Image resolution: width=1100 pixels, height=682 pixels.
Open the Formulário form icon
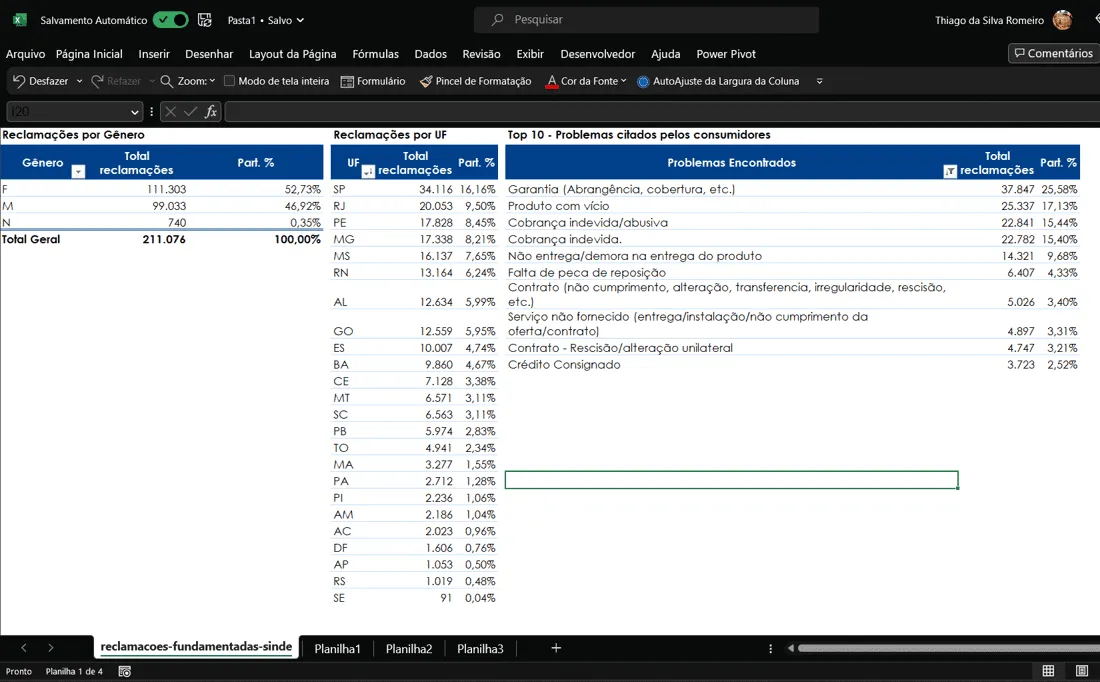tap(347, 81)
